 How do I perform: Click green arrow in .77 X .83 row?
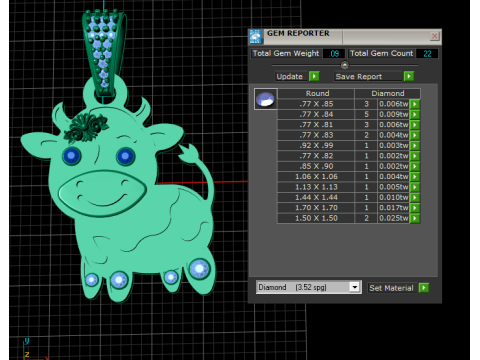point(415,135)
